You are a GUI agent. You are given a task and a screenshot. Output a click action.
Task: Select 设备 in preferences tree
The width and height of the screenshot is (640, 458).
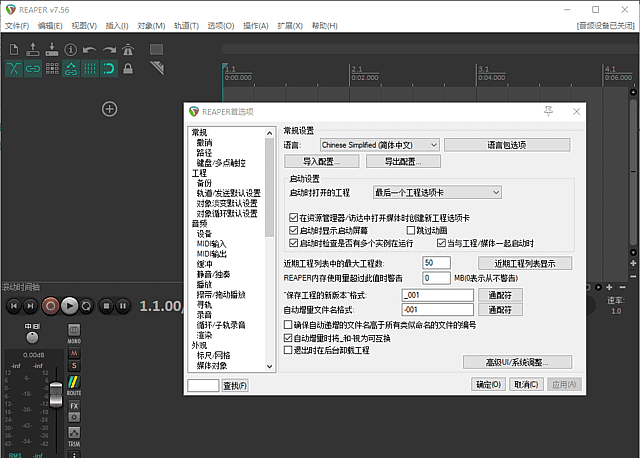[204, 233]
